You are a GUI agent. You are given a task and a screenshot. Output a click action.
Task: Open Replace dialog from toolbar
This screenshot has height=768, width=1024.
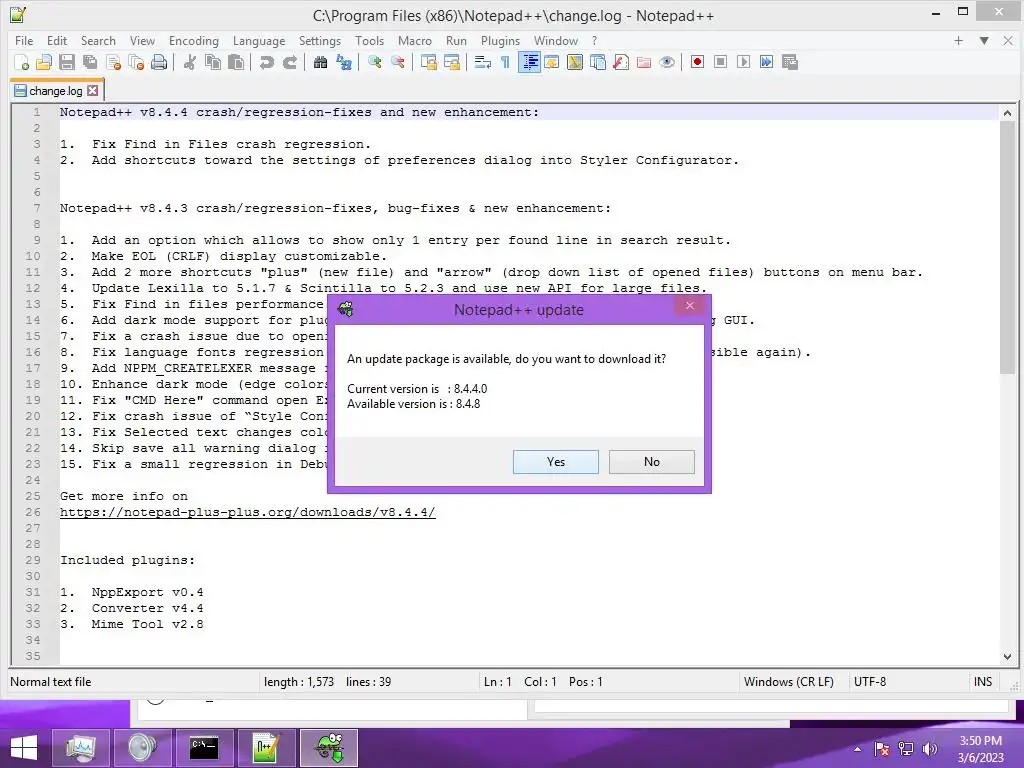click(344, 62)
